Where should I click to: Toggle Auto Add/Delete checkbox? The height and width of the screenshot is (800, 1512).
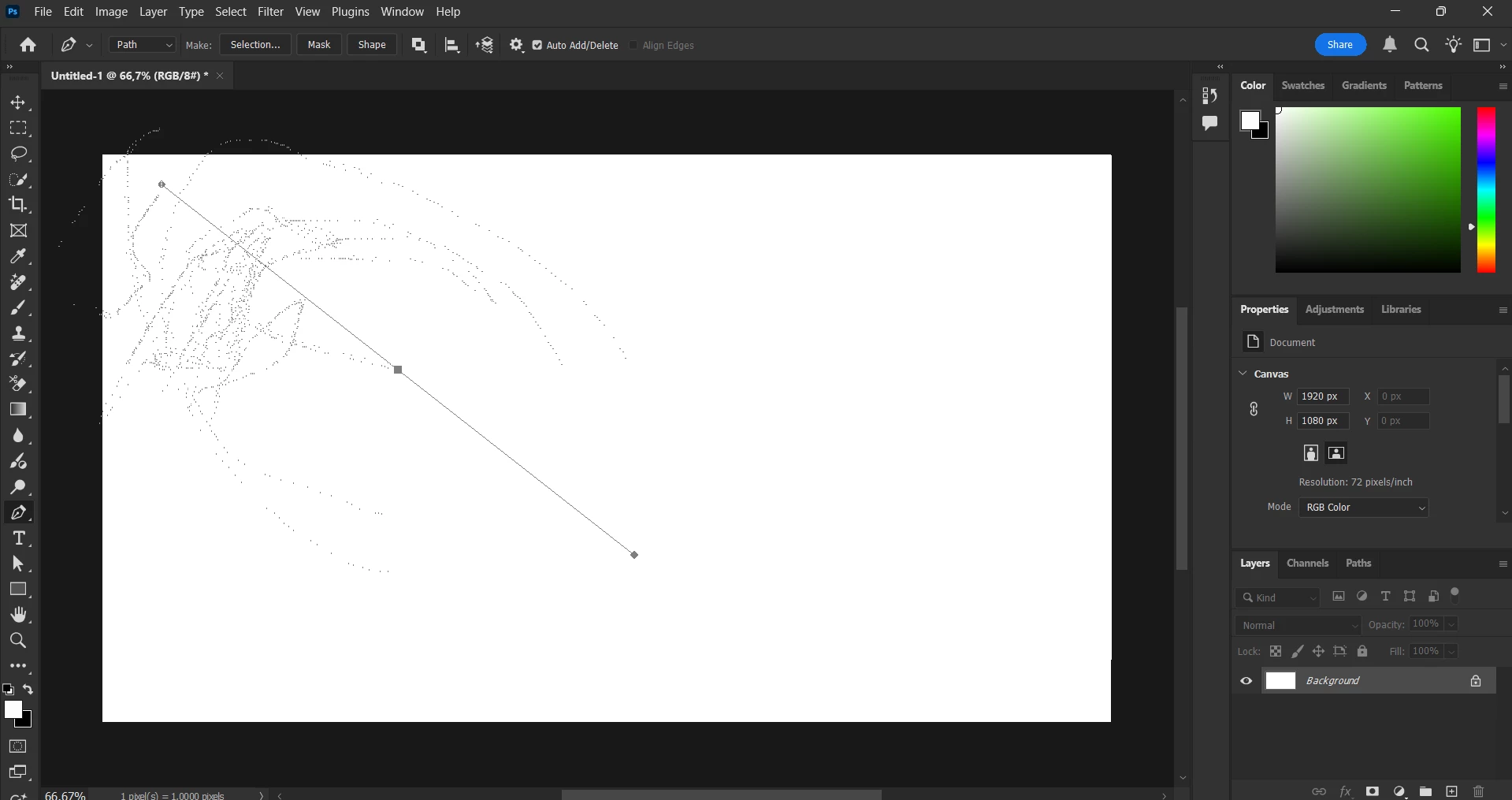coord(537,45)
